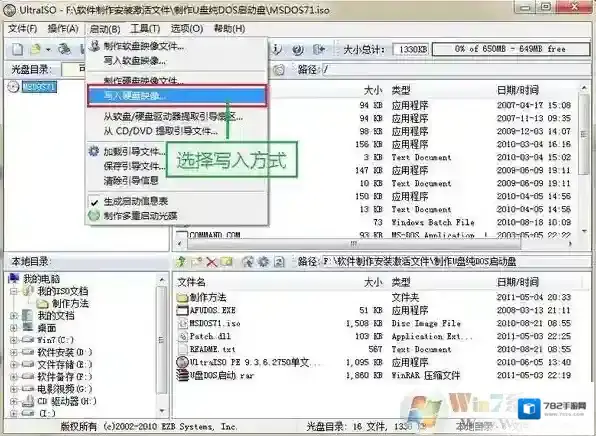Click 文件名 column header in local list
Image resolution: width=596 pixels, height=436 pixels.
(x=192, y=282)
